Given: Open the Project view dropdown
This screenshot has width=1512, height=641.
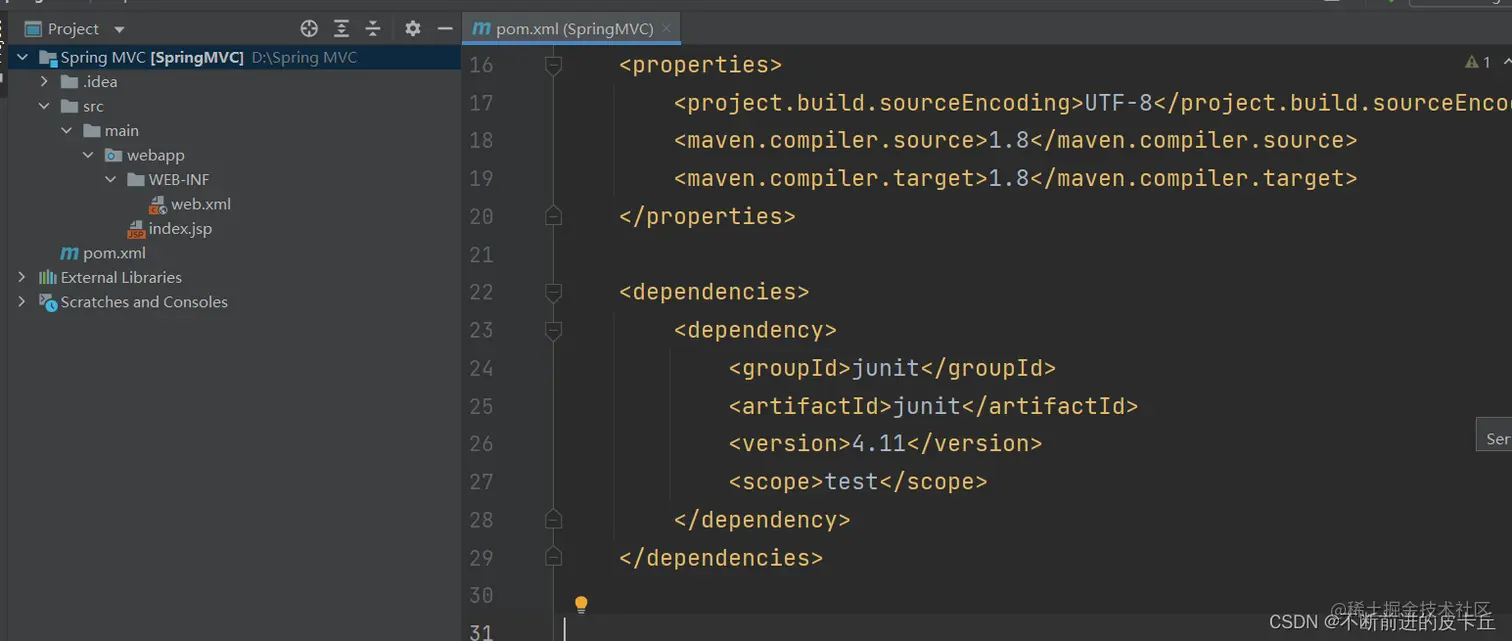Looking at the screenshot, I should point(120,30).
